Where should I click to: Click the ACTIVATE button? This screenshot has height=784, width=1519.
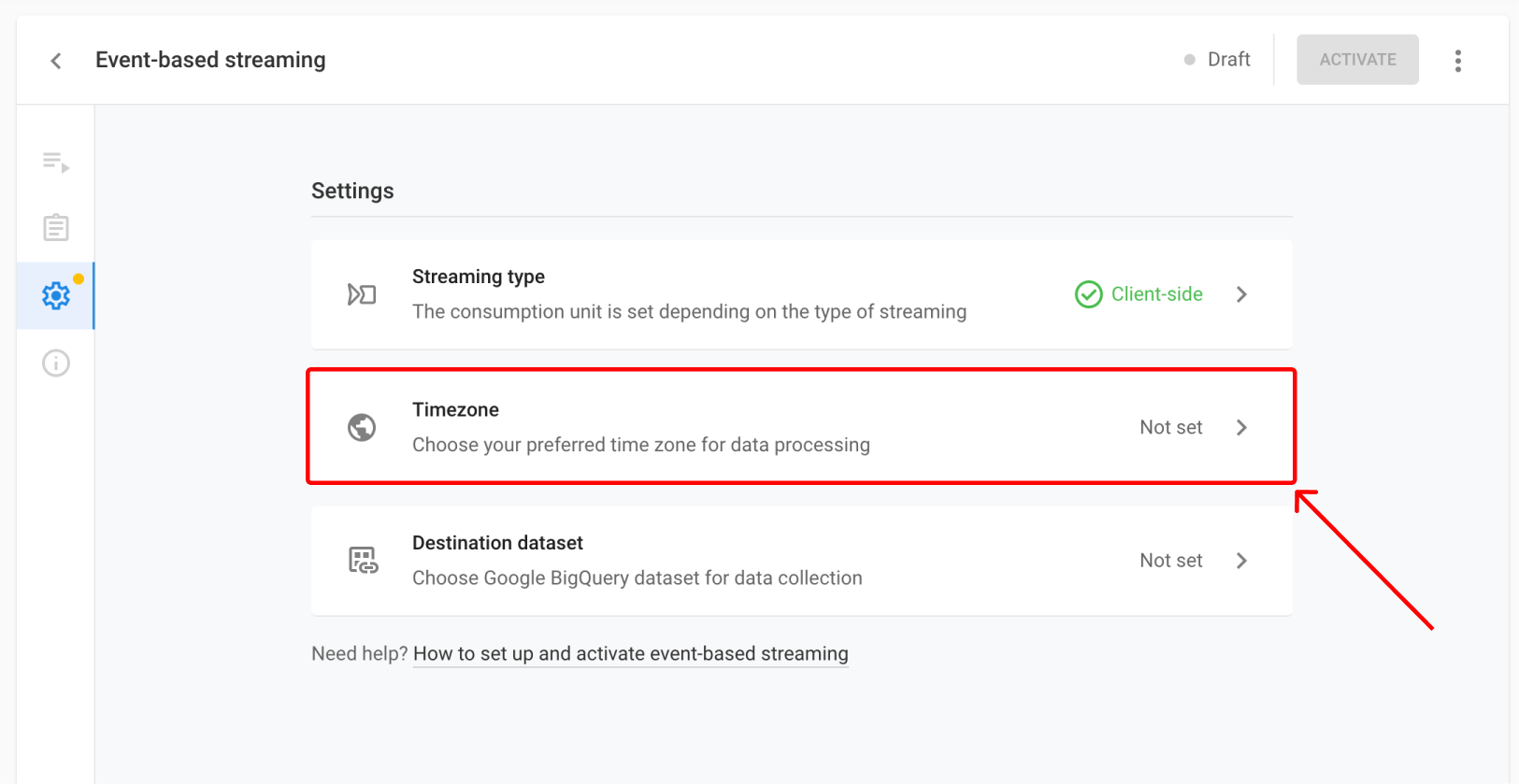point(1357,60)
